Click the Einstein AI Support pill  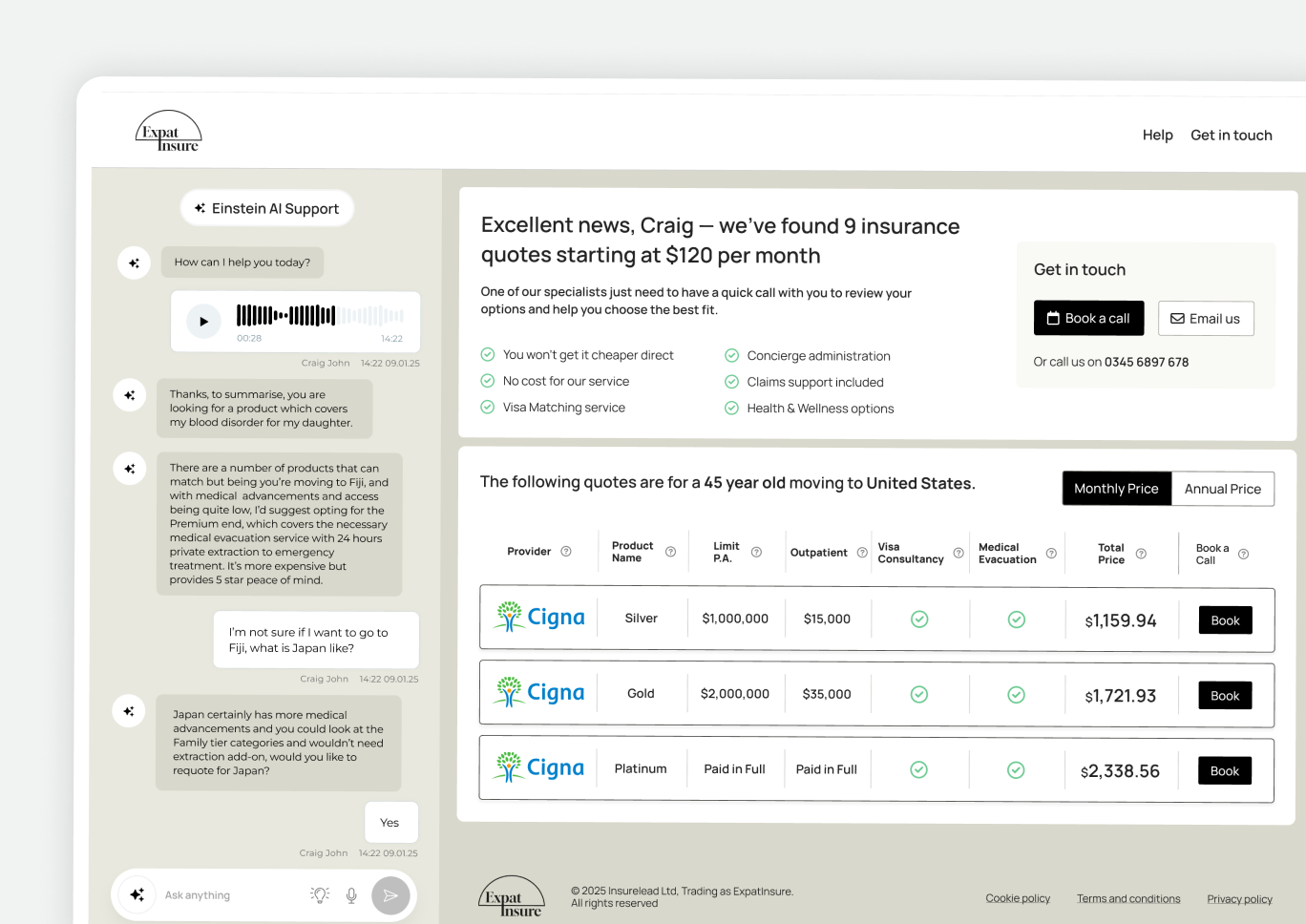(266, 208)
